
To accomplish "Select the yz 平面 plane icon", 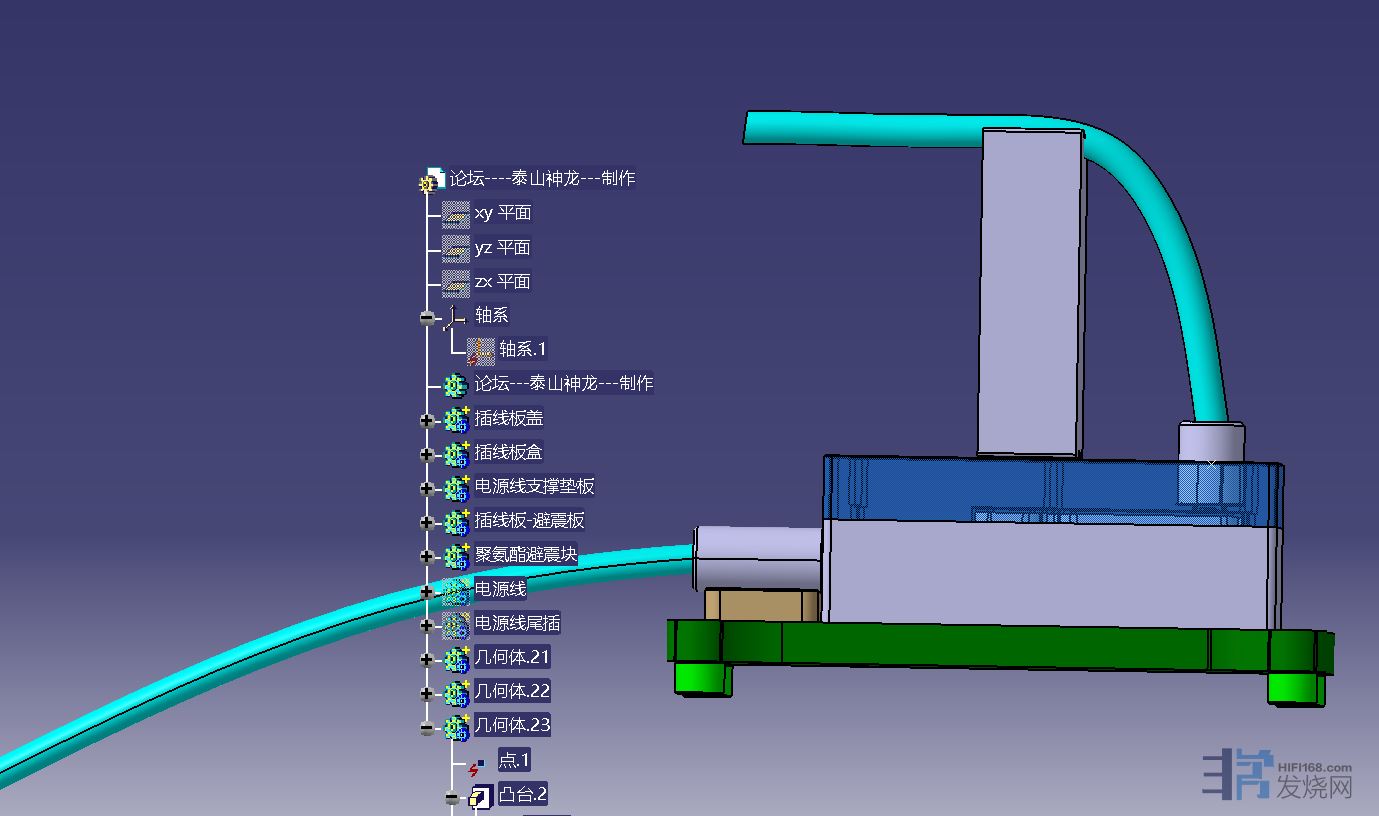I will [456, 248].
